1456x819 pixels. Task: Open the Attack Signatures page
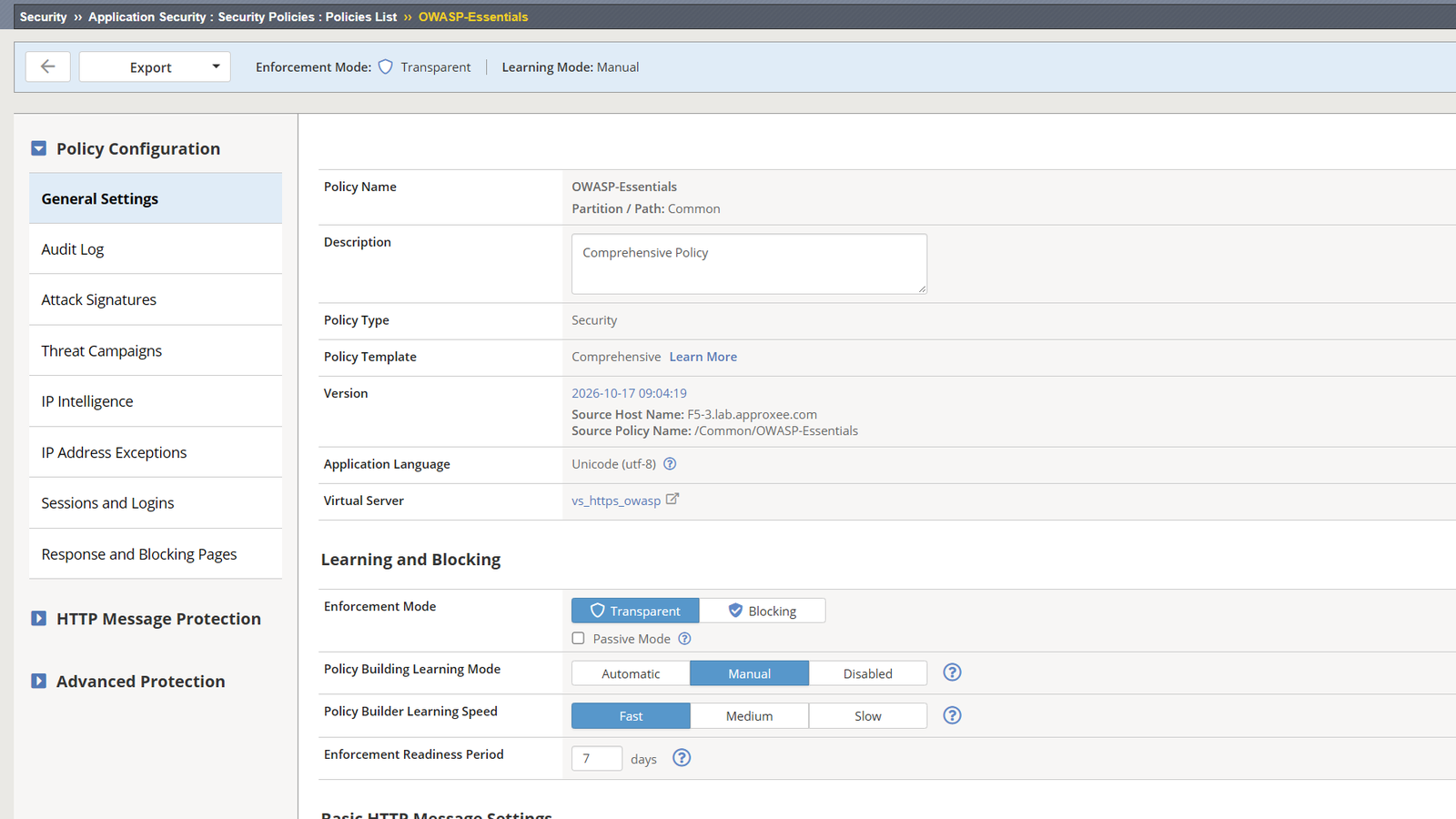point(156,299)
